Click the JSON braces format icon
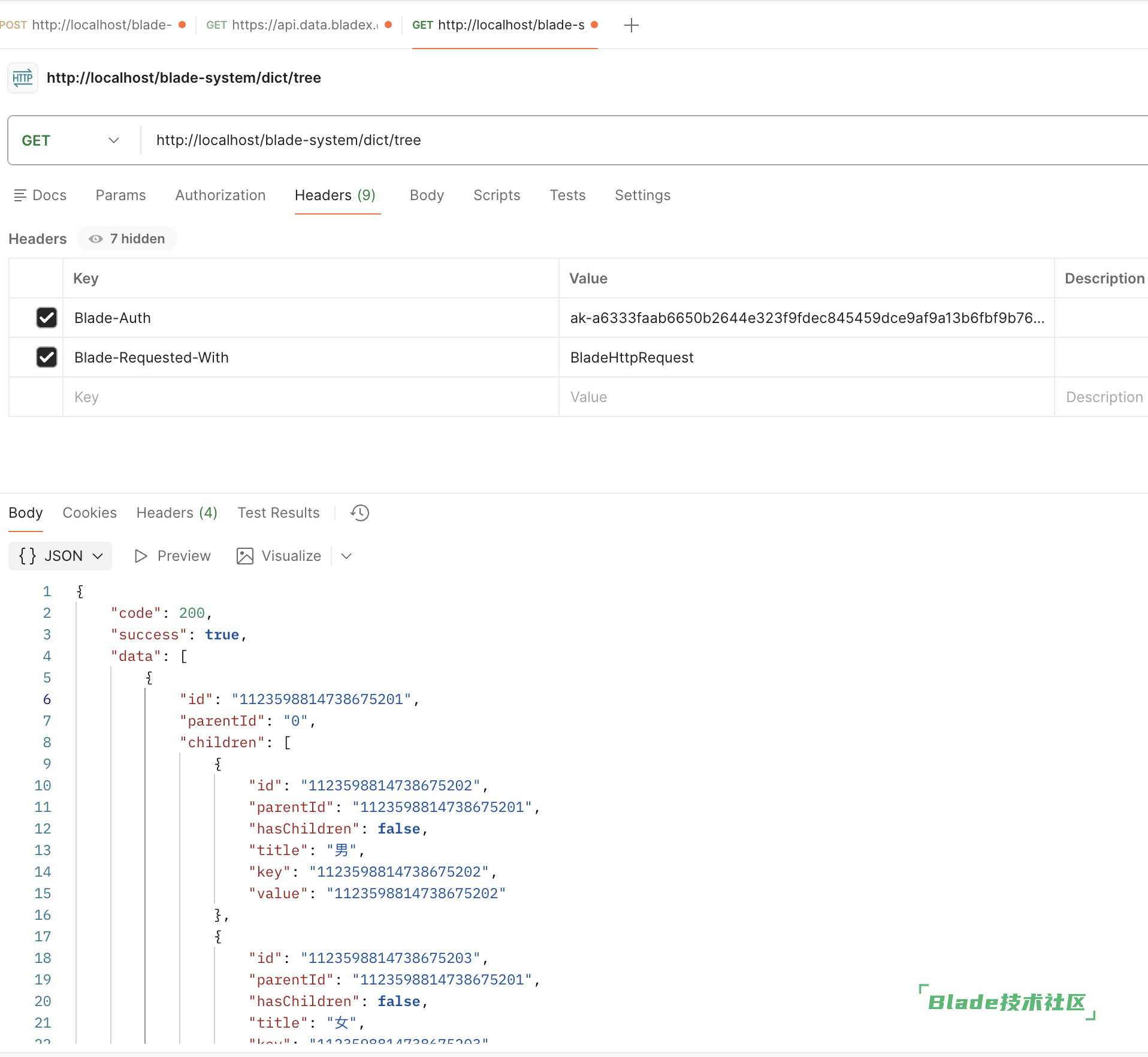 pyautogui.click(x=28, y=556)
